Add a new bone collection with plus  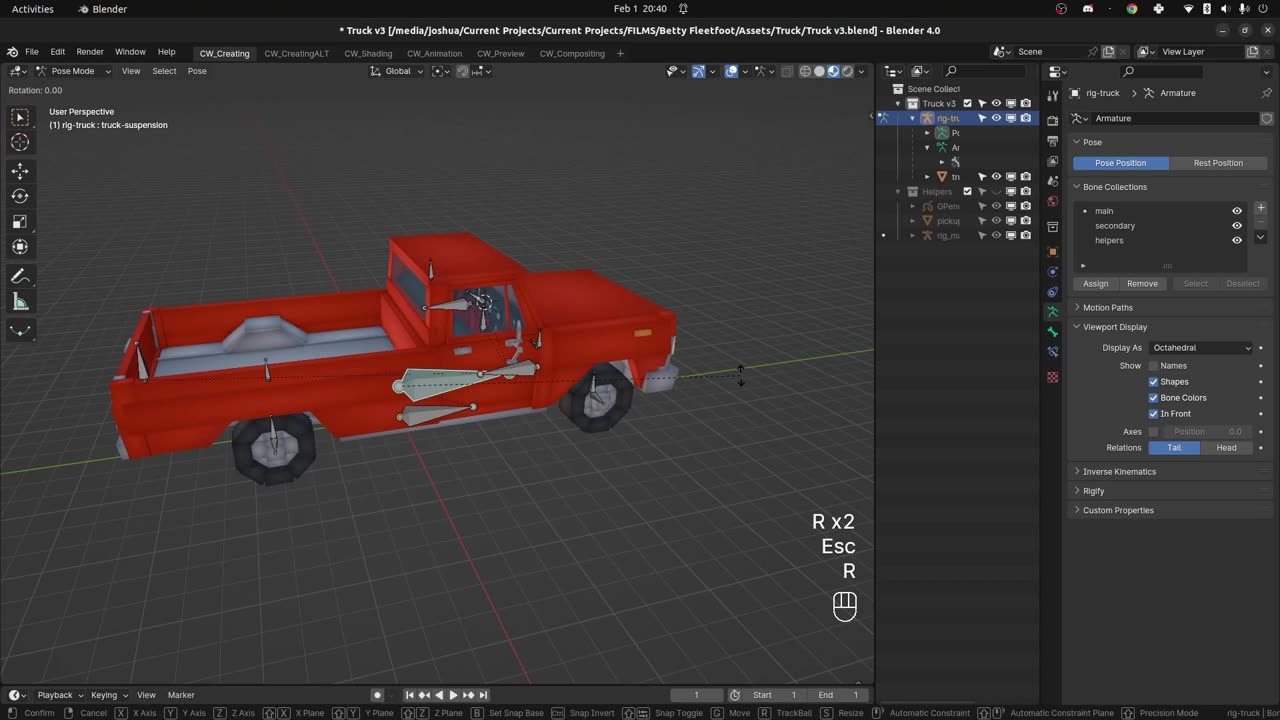[x=1260, y=208]
